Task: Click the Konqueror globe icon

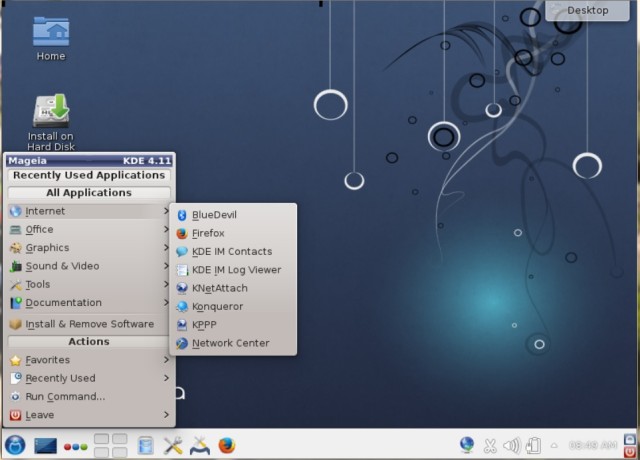Action: [x=182, y=307]
